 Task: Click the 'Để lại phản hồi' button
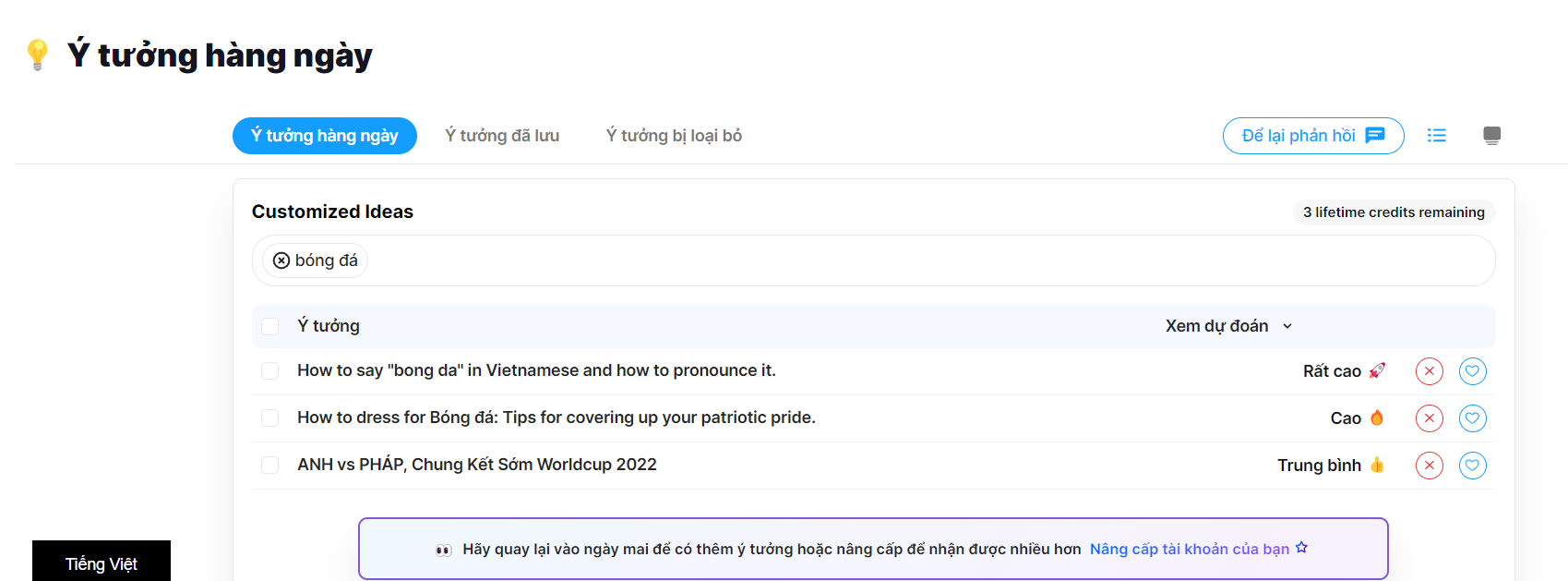pos(1313,136)
